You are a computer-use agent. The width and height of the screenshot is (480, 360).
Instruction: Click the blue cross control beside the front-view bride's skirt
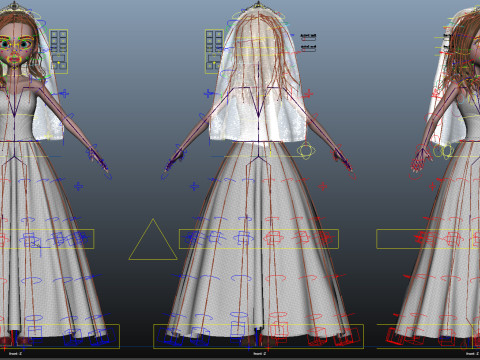pos(79,186)
